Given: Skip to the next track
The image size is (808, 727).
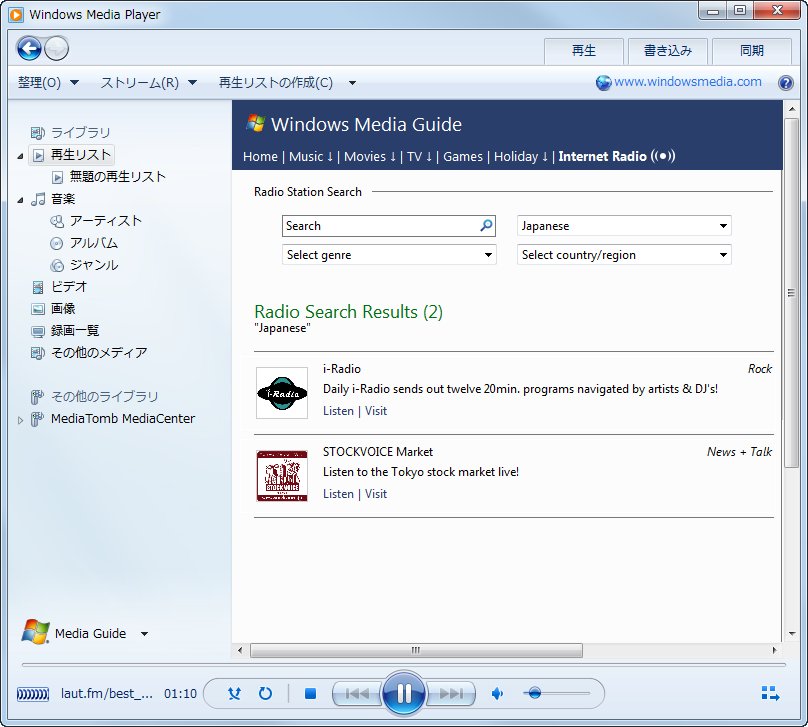Looking at the screenshot, I should click(x=451, y=694).
